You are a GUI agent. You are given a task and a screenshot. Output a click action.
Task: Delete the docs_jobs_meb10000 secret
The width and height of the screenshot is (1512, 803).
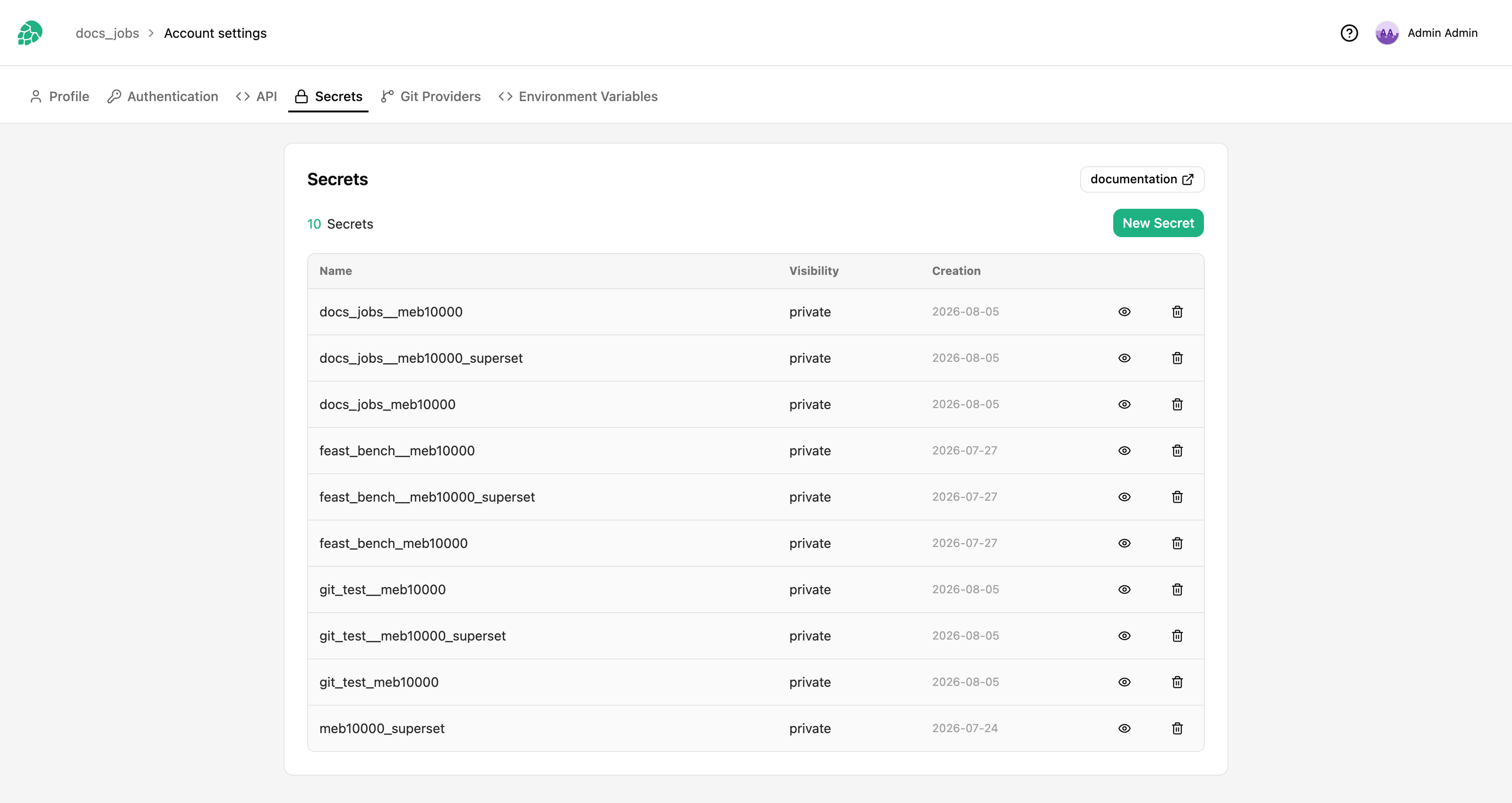pos(1177,404)
